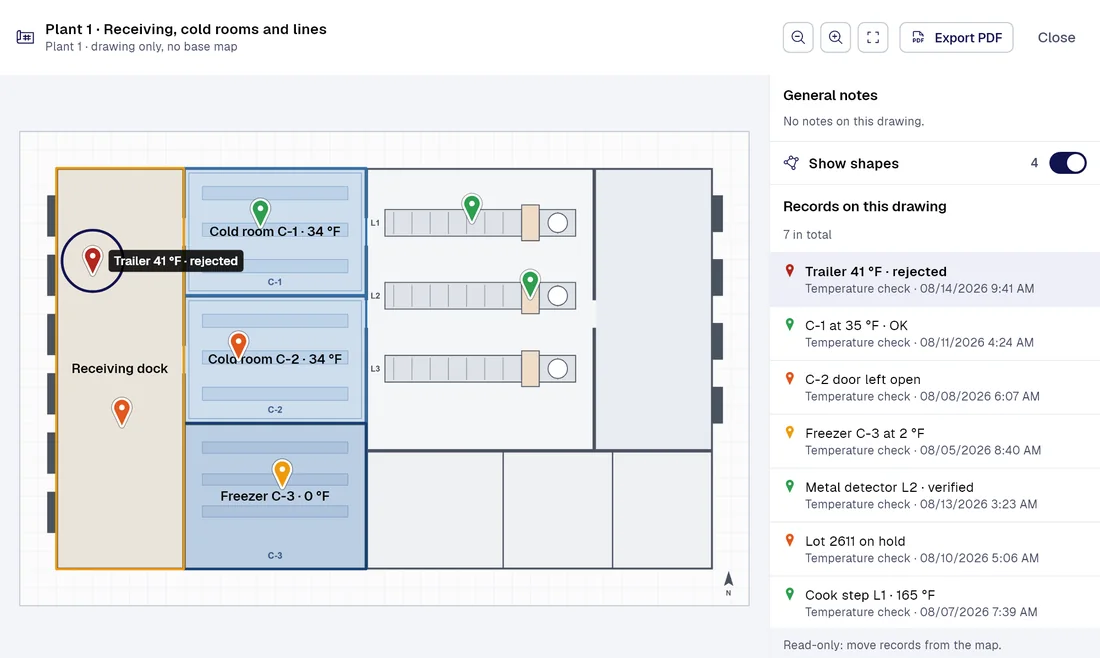The image size is (1100, 658).
Task: Open the Cook step L1 165 °F record
Action: (934, 603)
